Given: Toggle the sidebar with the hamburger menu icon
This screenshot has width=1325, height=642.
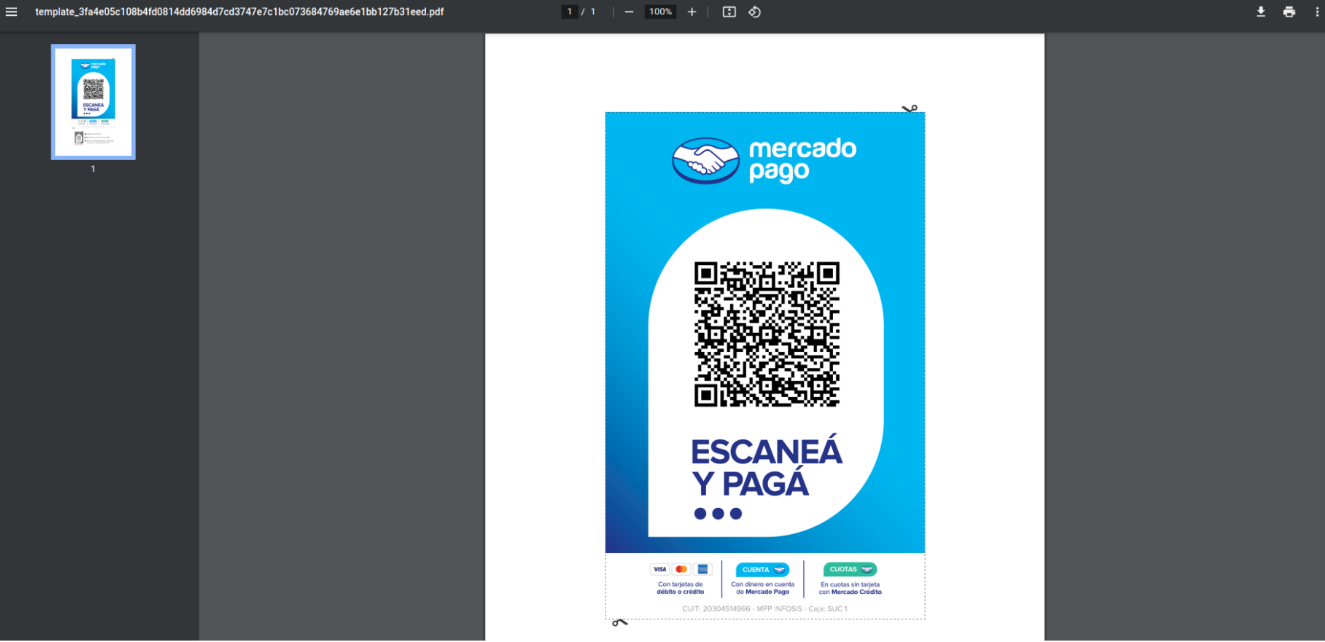Looking at the screenshot, I should pos(12,12).
